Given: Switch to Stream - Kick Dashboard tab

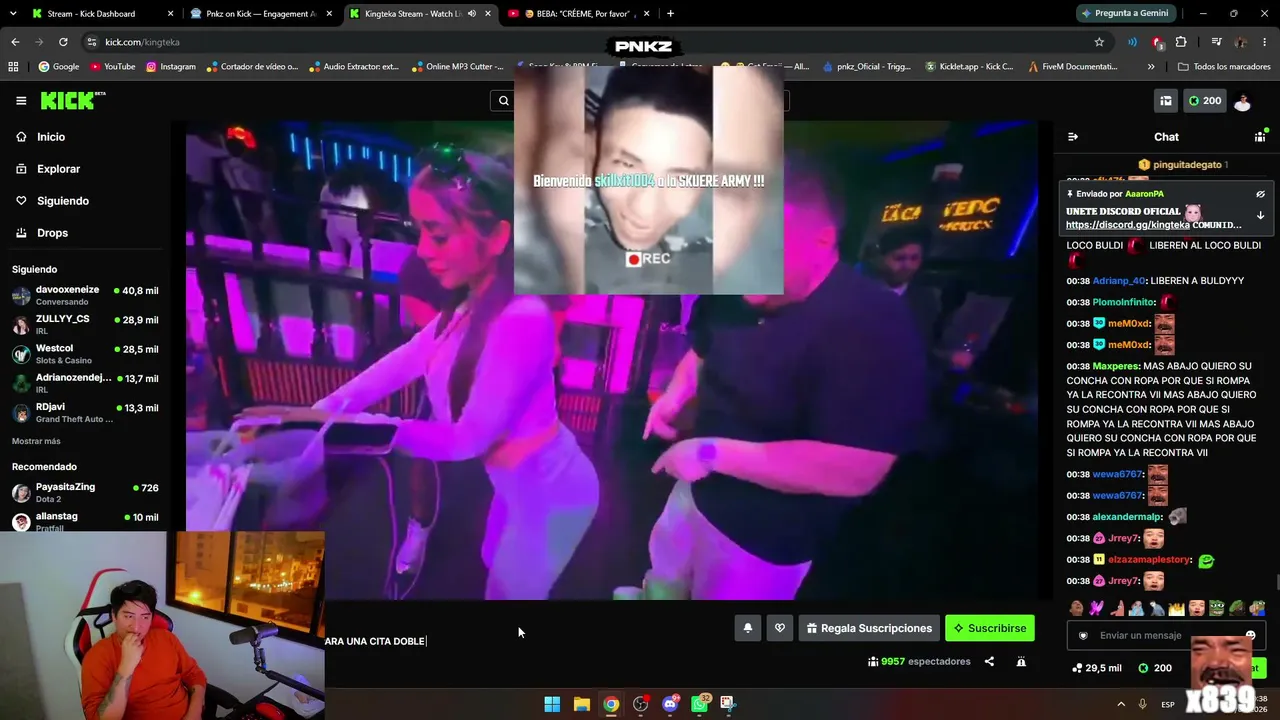Looking at the screenshot, I should point(102,14).
